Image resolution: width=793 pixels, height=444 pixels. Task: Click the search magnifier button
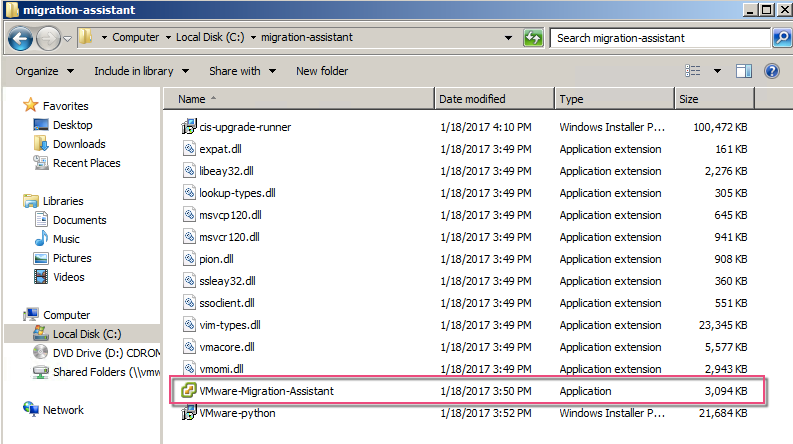(782, 37)
